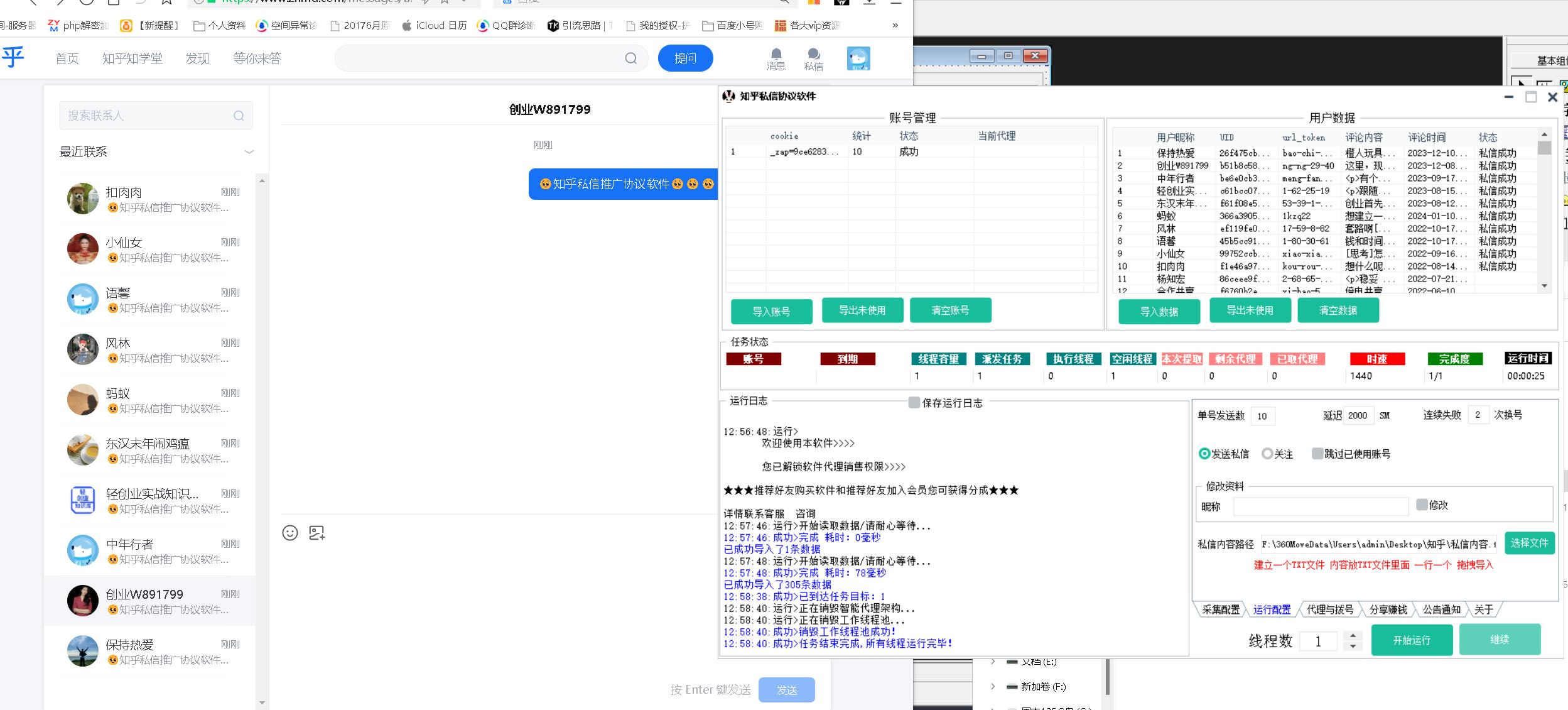Click the 导入账号 button
Screen dimensions: 1568x710
[771, 311]
